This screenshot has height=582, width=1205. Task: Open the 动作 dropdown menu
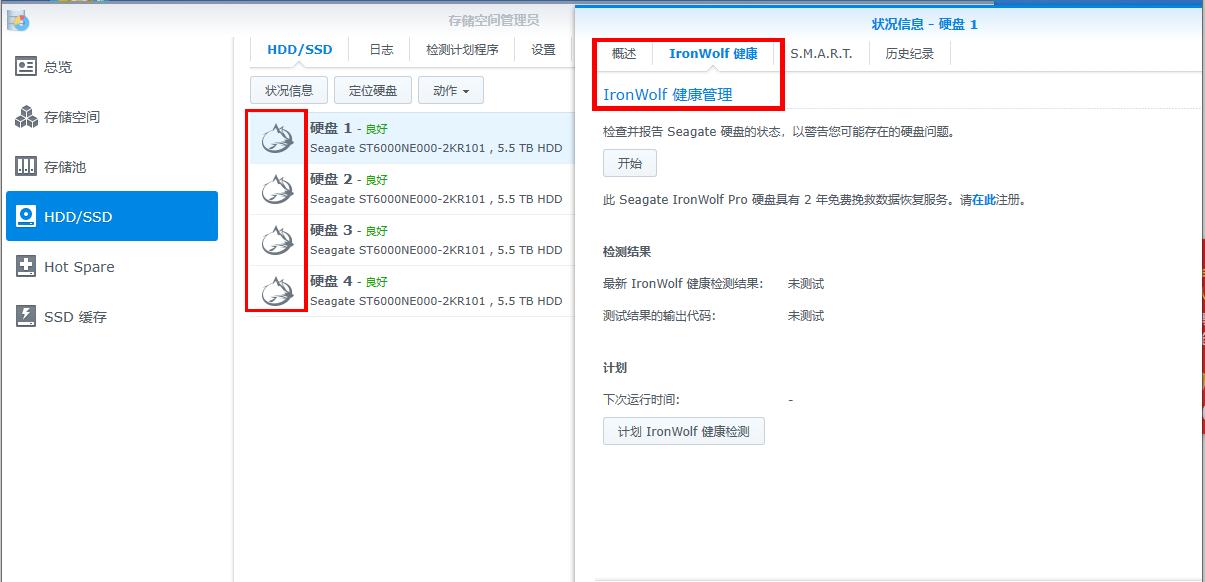[x=451, y=89]
